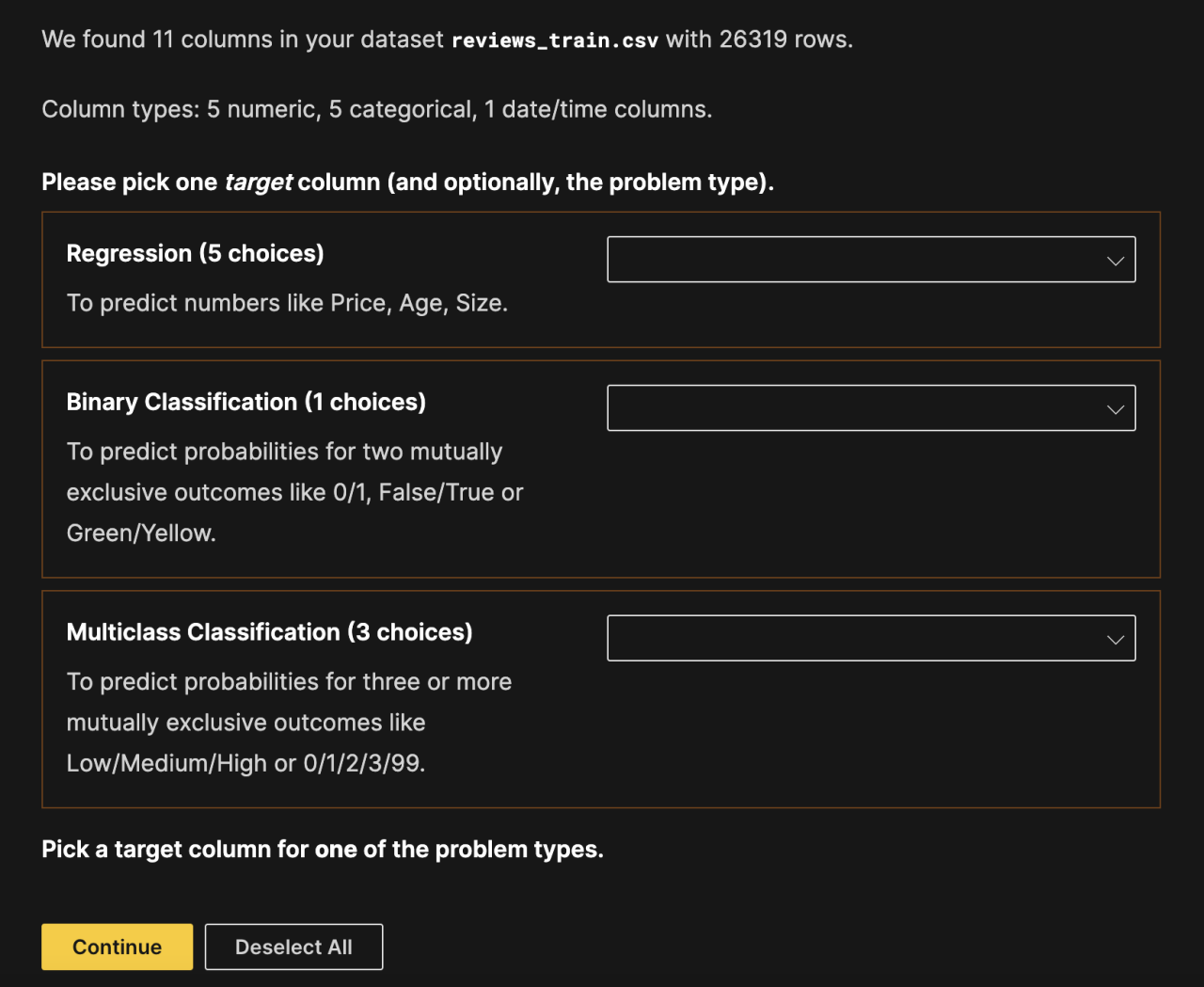Screen dimensions: 1204x987
Task: Click the Multiclass Classification (3 choices) heading
Action: point(269,632)
